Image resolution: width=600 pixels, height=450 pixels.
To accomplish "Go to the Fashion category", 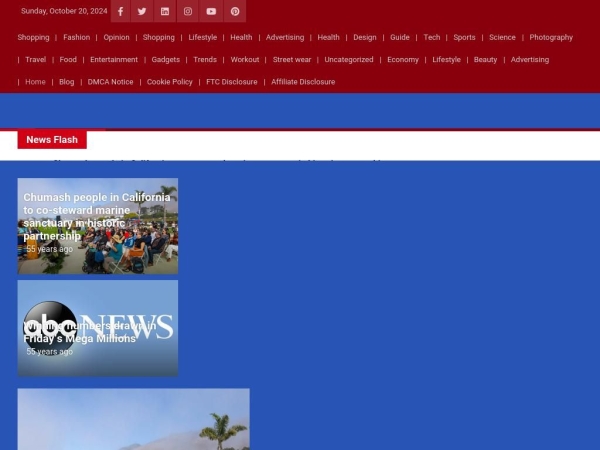I will click(x=77, y=38).
